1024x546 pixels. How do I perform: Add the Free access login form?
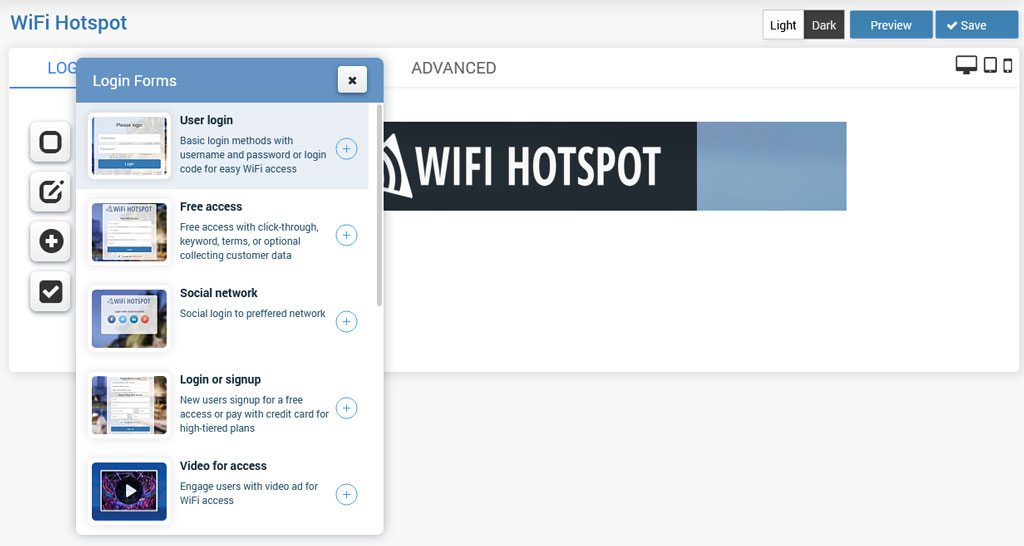[x=346, y=235]
